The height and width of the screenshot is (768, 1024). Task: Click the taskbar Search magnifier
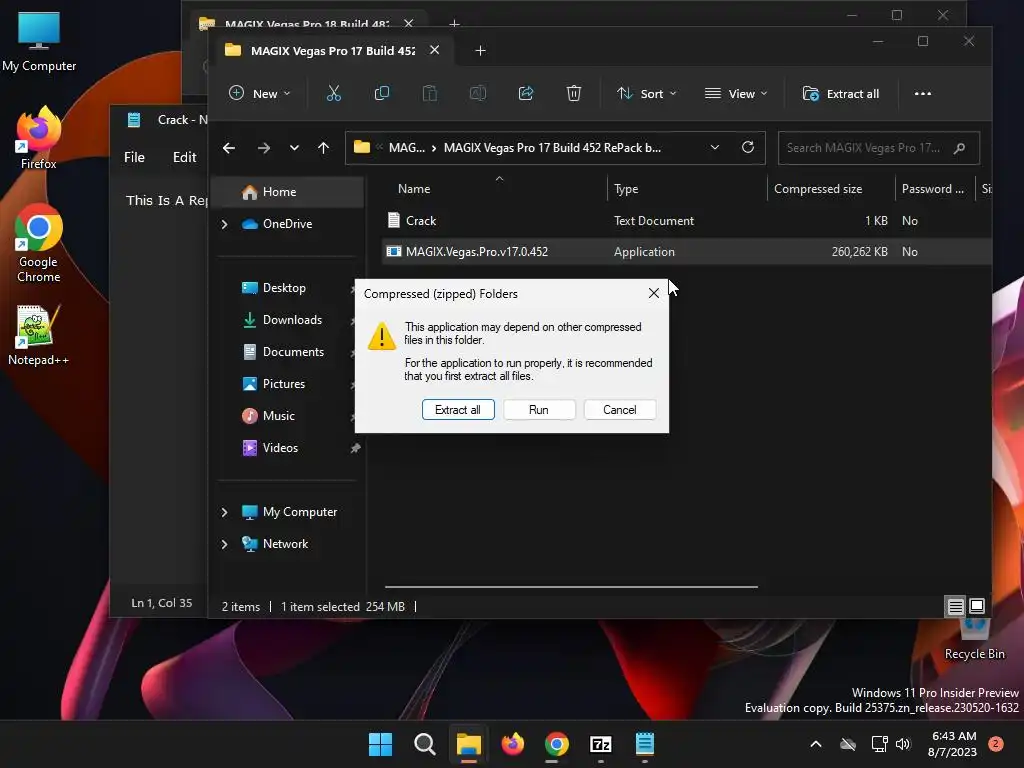point(424,744)
